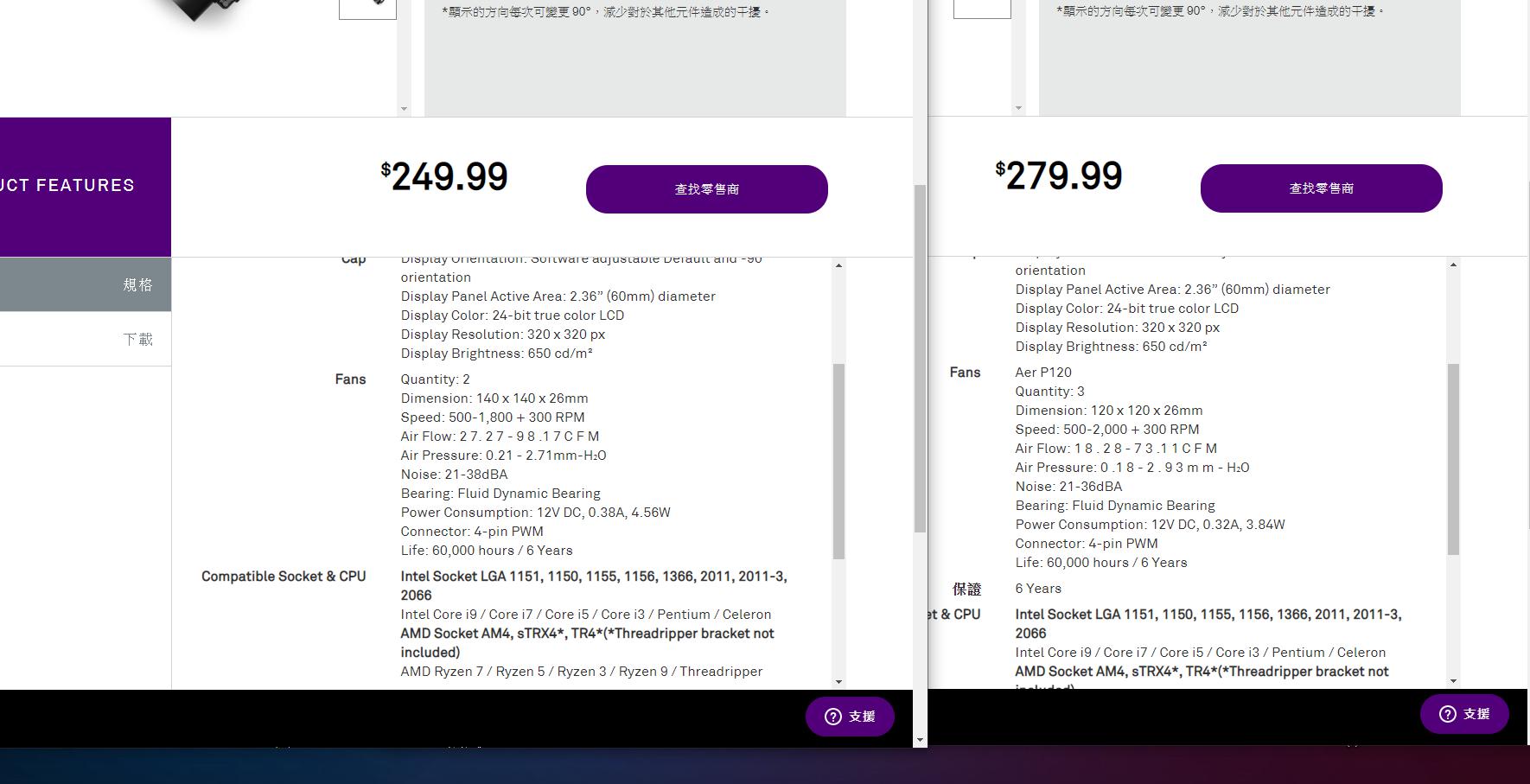The height and width of the screenshot is (784, 1530).
Task: Click left product thumbnail image at top
Action: (x=367, y=7)
